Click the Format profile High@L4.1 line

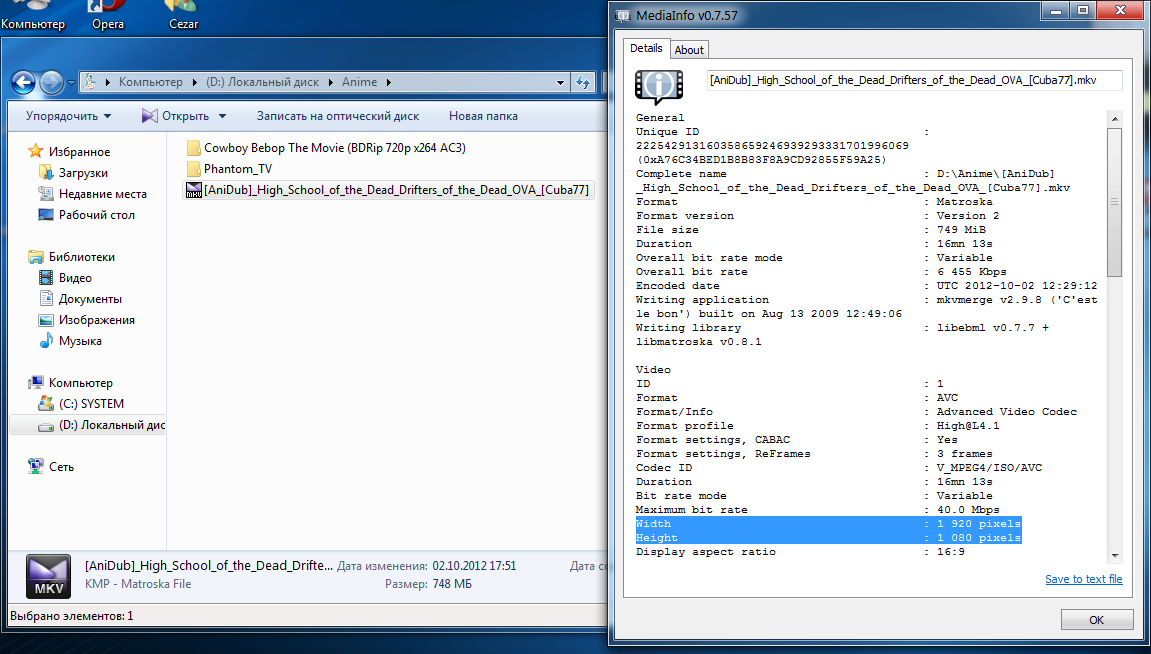pos(818,426)
